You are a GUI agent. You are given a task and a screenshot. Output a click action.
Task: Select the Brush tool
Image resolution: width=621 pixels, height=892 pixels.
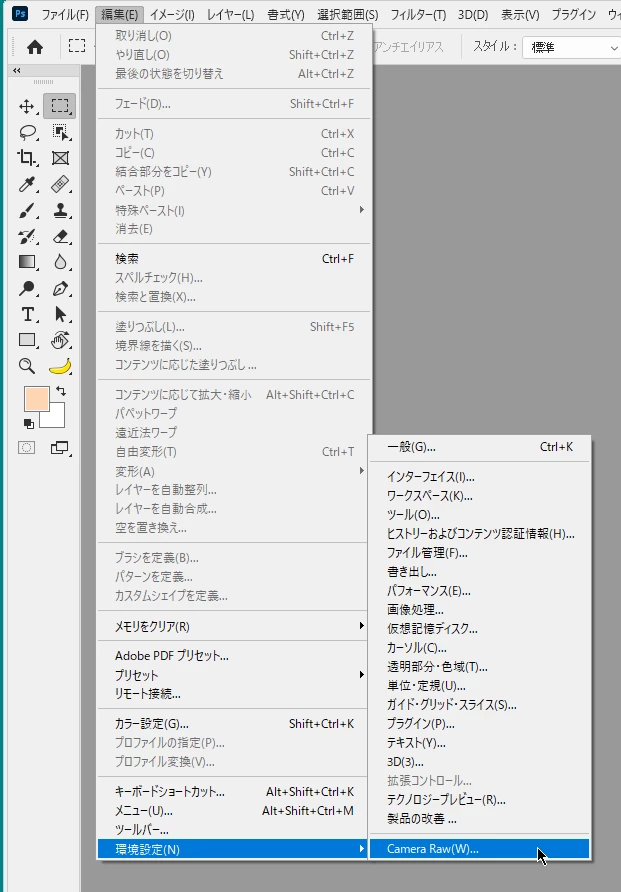[x=27, y=210]
